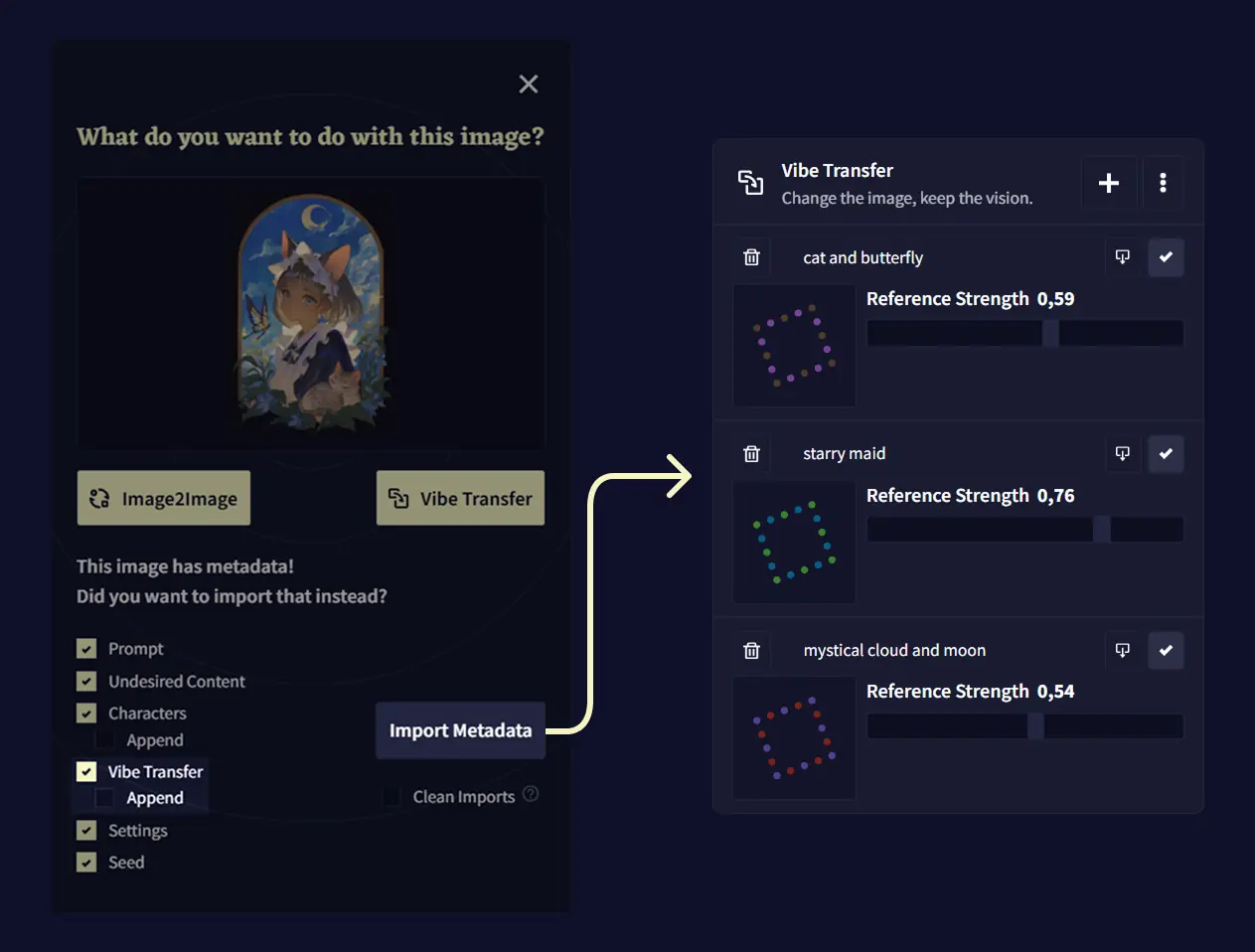
Task: Click the export icon on "starry maid"
Action: [x=1123, y=453]
